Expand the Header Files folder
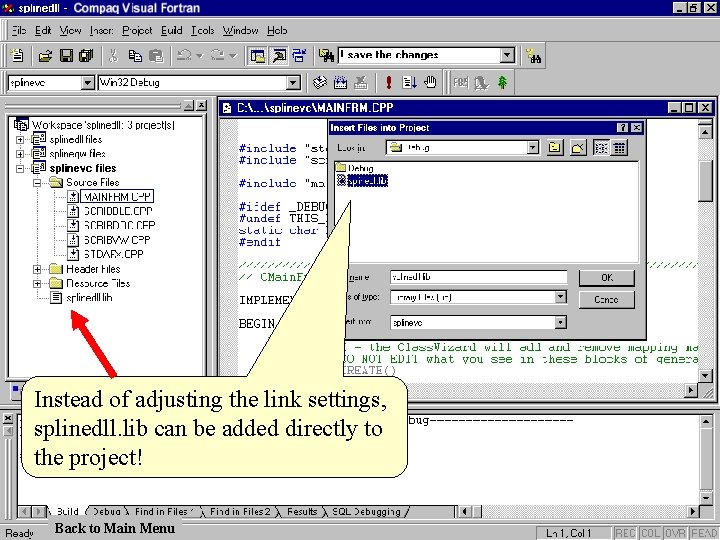 pyautogui.click(x=37, y=269)
